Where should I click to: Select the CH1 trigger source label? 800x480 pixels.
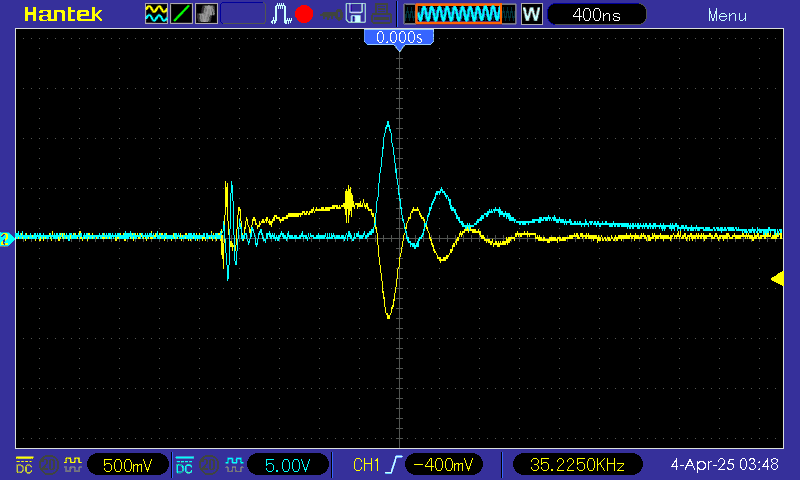[367, 465]
